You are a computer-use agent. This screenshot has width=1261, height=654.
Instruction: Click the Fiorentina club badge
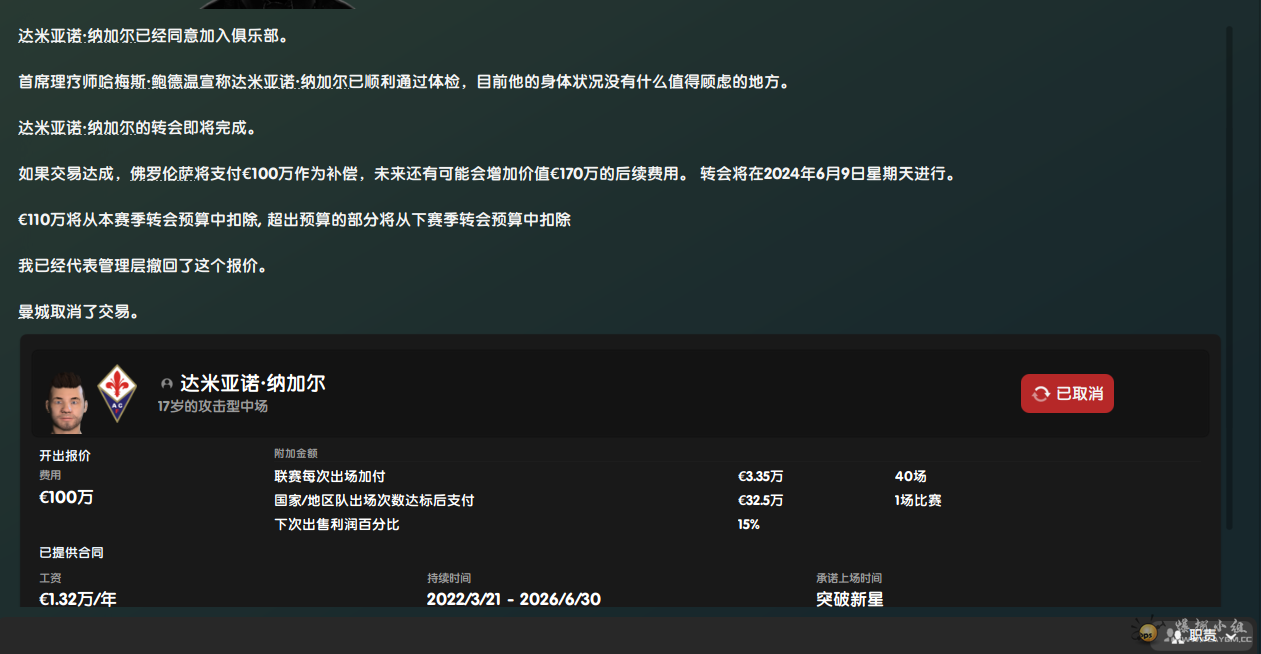pos(117,393)
